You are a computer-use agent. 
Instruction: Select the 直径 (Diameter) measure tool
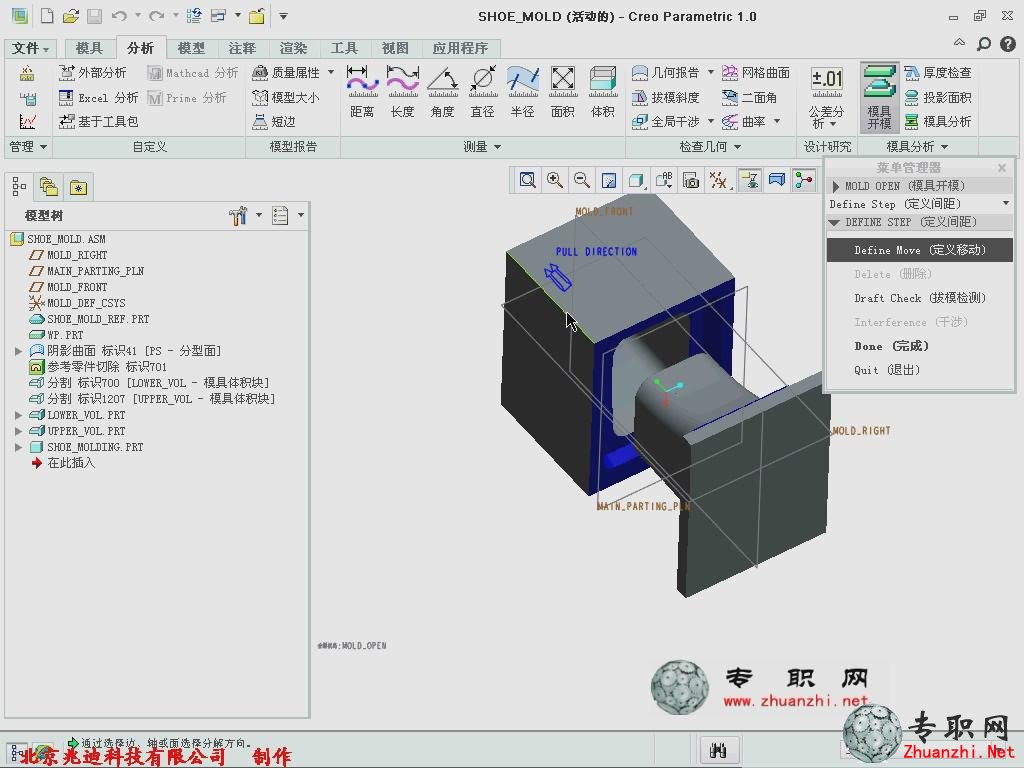pyautogui.click(x=483, y=91)
